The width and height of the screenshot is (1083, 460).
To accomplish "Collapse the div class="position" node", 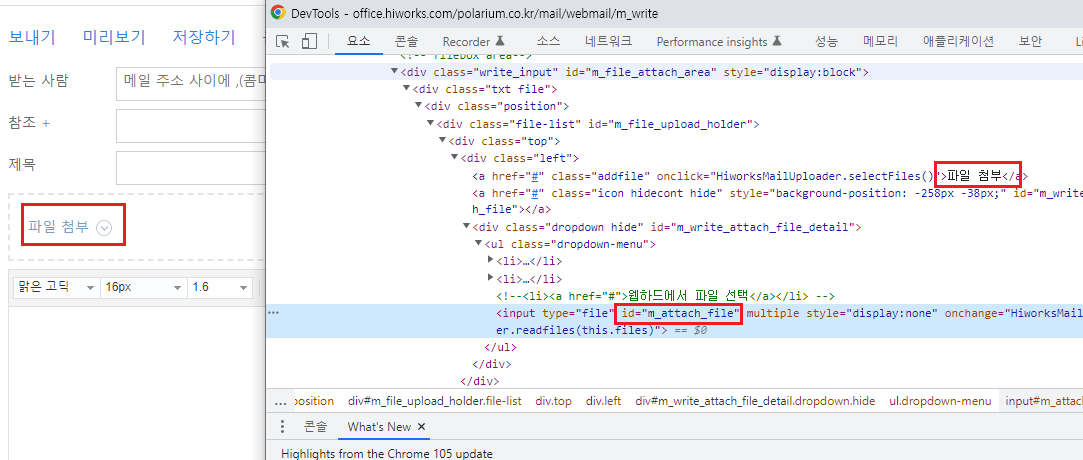I will pyautogui.click(x=418, y=106).
